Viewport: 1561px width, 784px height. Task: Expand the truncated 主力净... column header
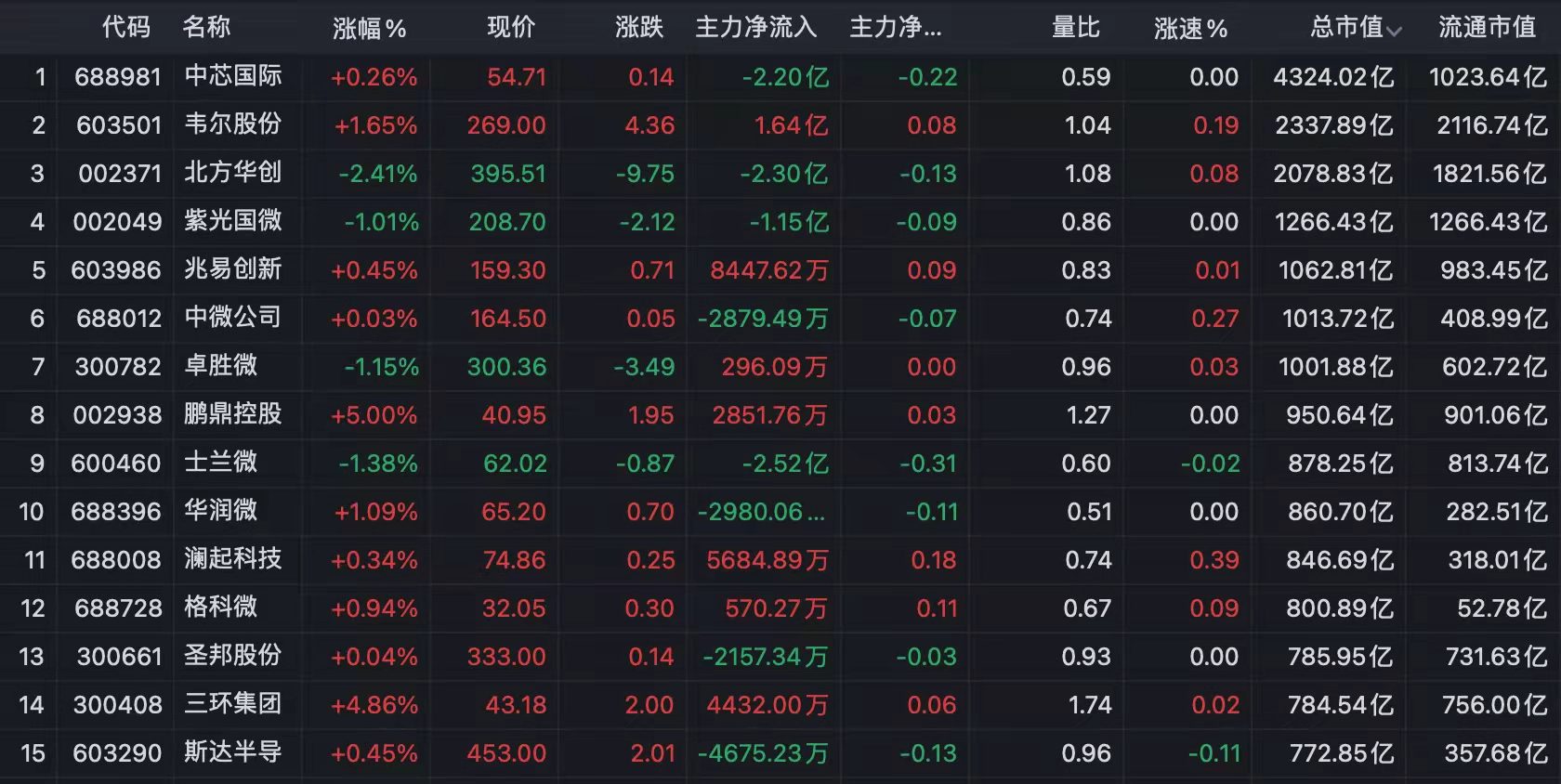coord(896,28)
